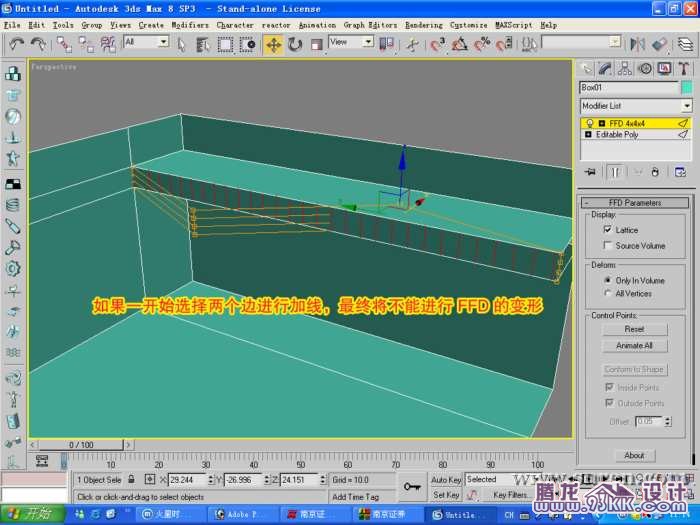
Task: Open the selection filter All dropdown
Action: (x=164, y=42)
